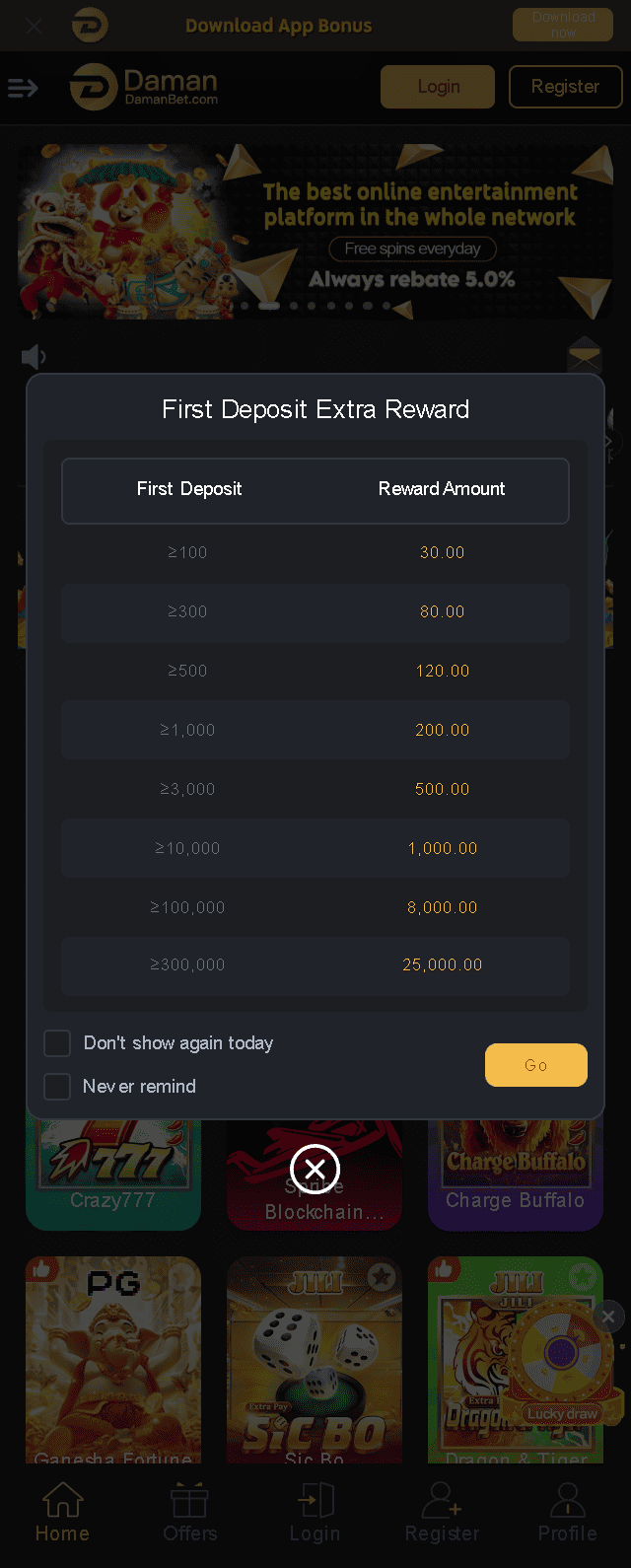Open the hamburger side menu
The image size is (631, 1568).
23,89
